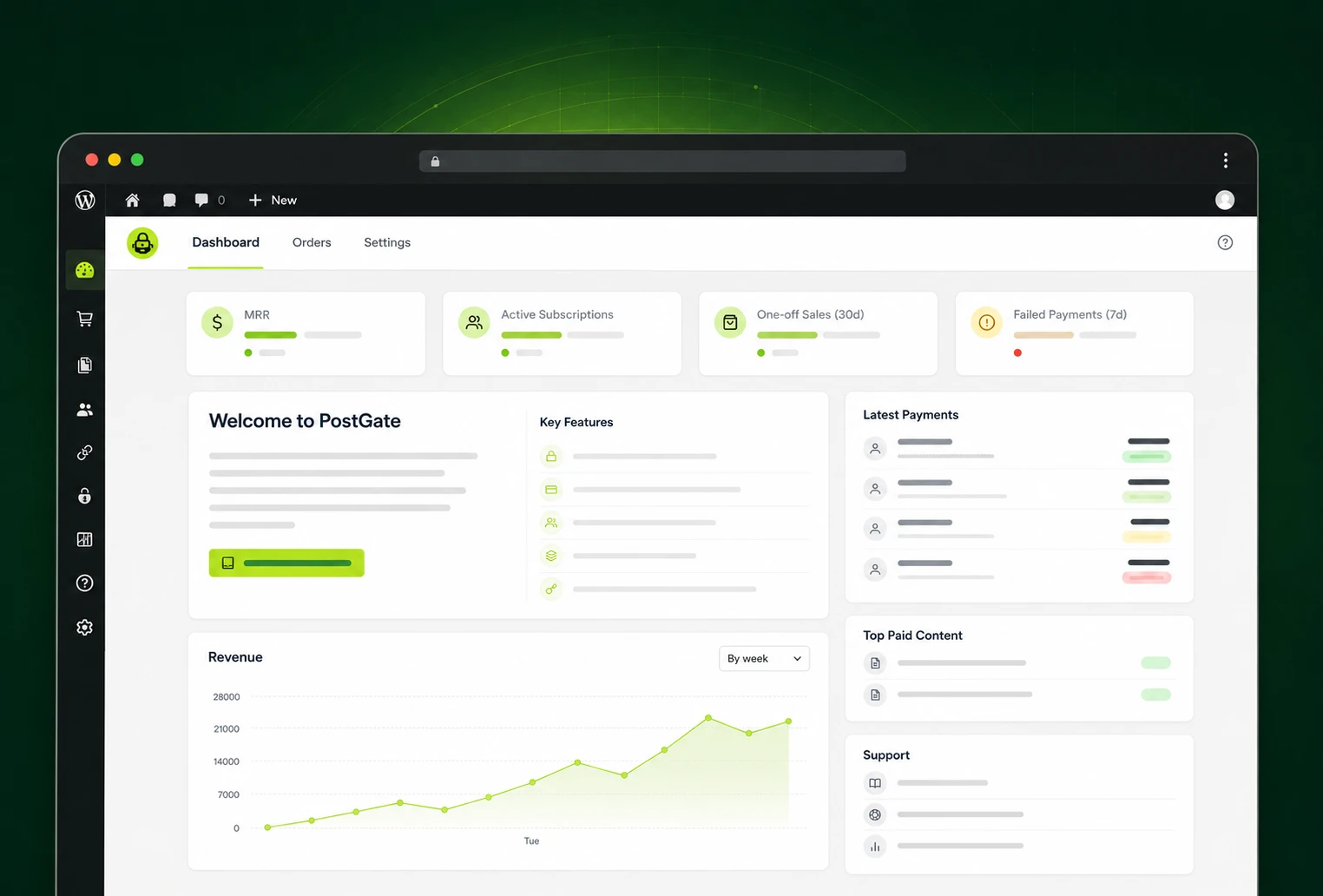This screenshot has height=896, width=1323.
Task: Click the warning icon on Failed Payments card
Action: coord(987,322)
